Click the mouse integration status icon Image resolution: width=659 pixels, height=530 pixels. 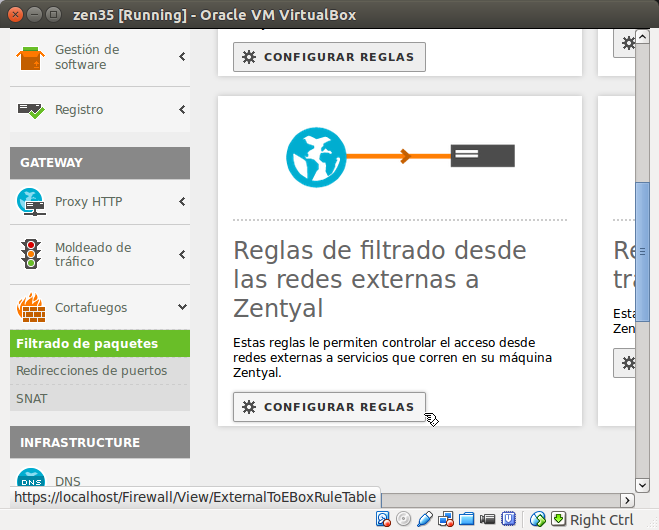[538, 519]
